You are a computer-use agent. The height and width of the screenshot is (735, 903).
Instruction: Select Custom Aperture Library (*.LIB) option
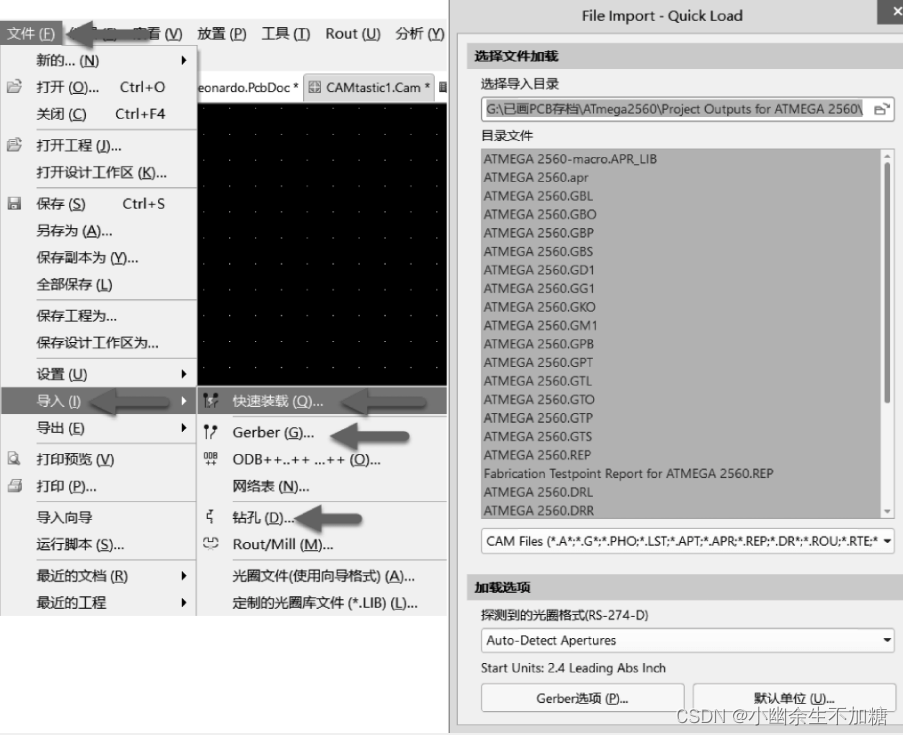point(322,603)
